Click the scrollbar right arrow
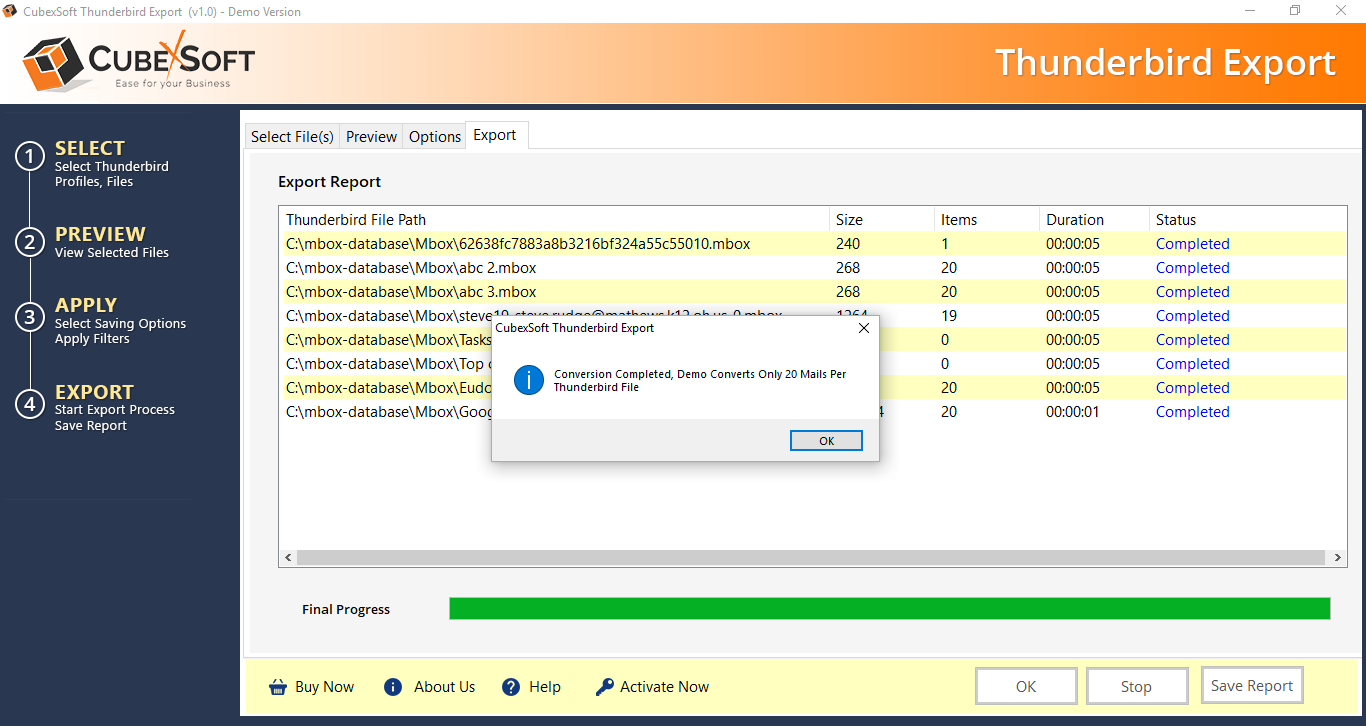Viewport: 1366px width, 726px height. click(1339, 557)
